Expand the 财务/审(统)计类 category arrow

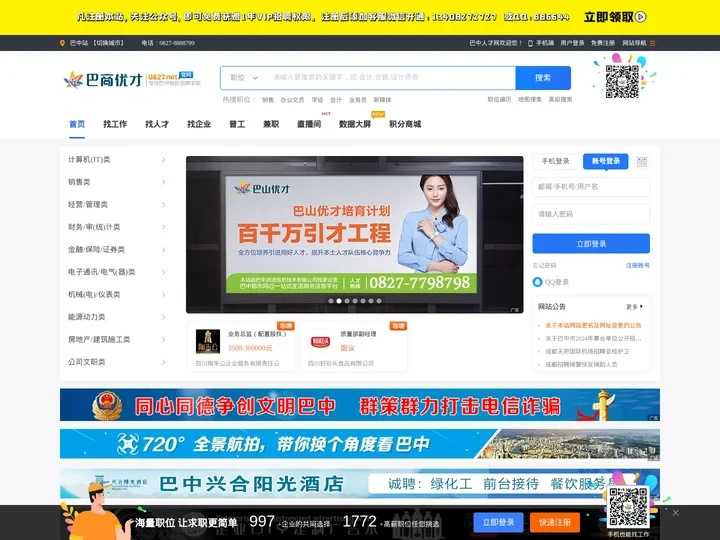pos(163,227)
